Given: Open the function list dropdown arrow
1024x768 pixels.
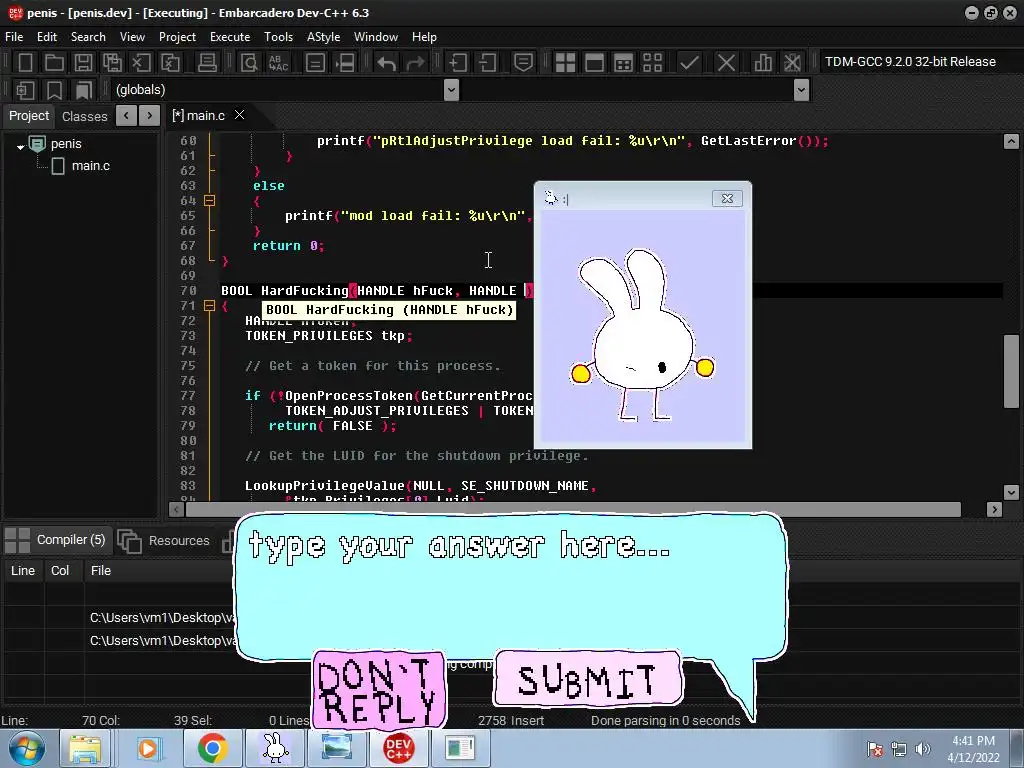Looking at the screenshot, I should click(x=801, y=89).
